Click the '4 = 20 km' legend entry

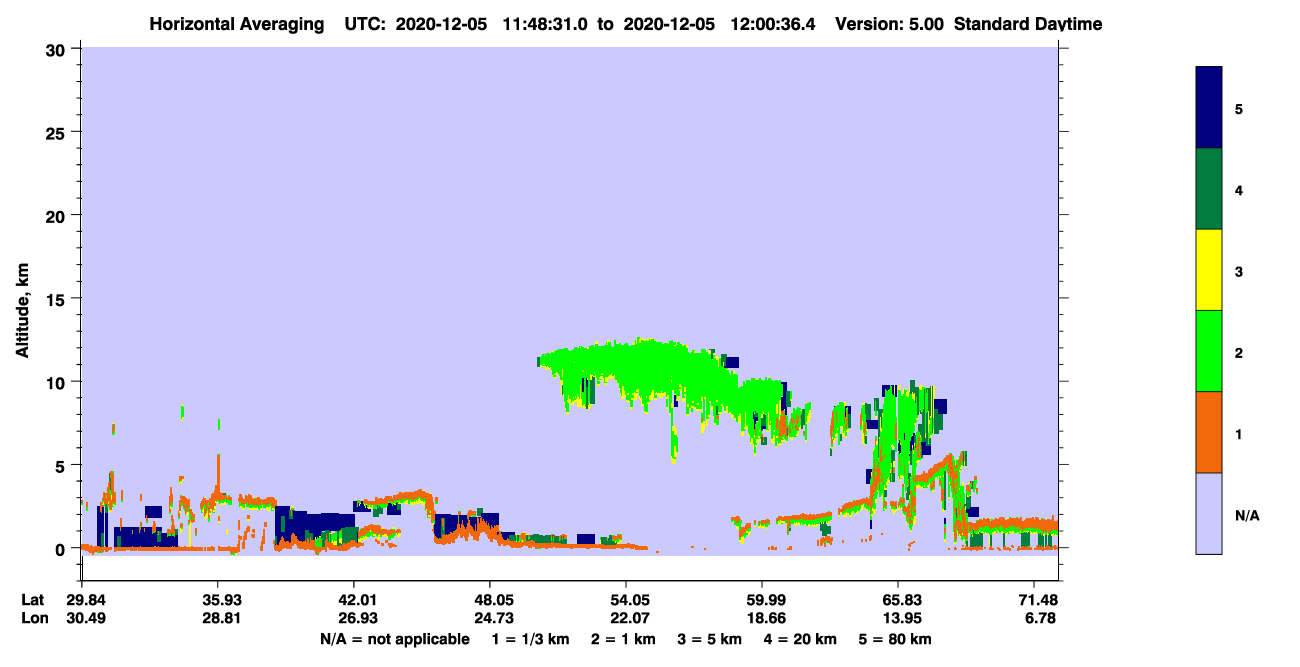[x=800, y=639]
